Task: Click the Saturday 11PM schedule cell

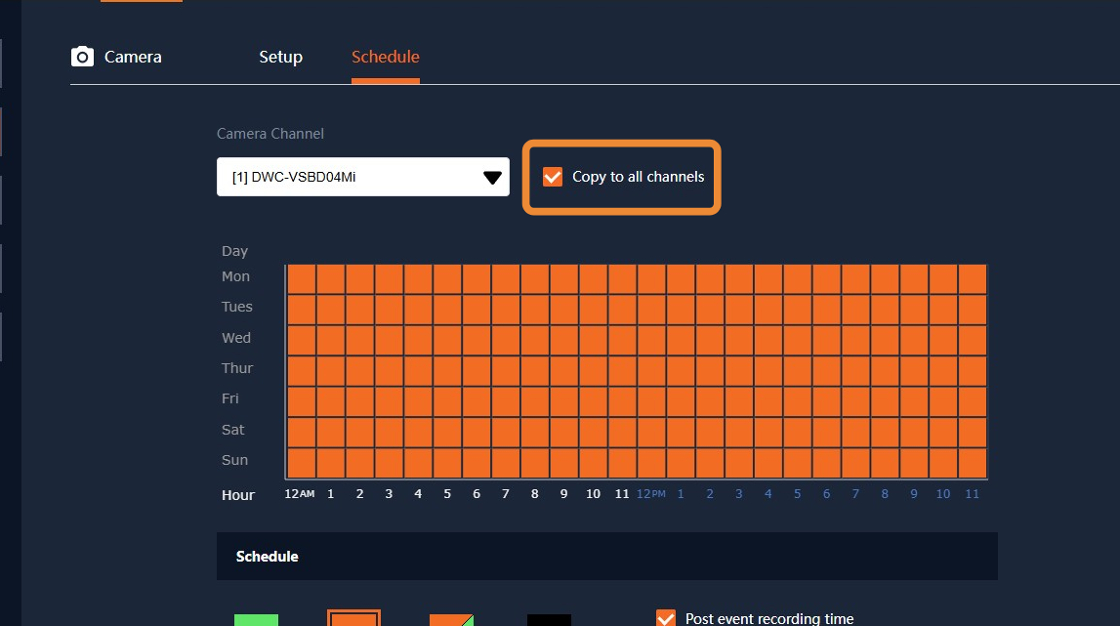Action: [x=972, y=432]
